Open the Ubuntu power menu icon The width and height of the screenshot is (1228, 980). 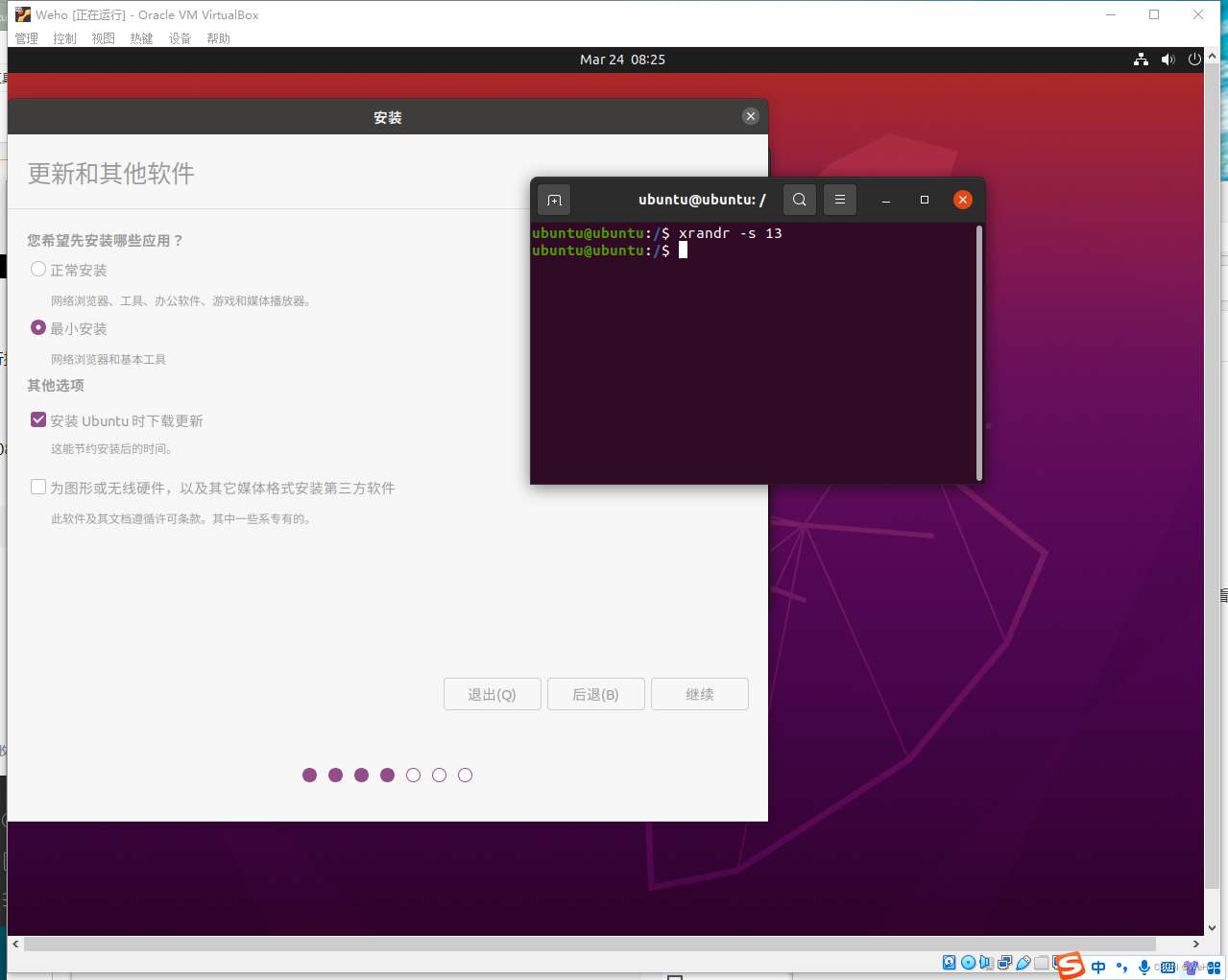click(x=1194, y=60)
